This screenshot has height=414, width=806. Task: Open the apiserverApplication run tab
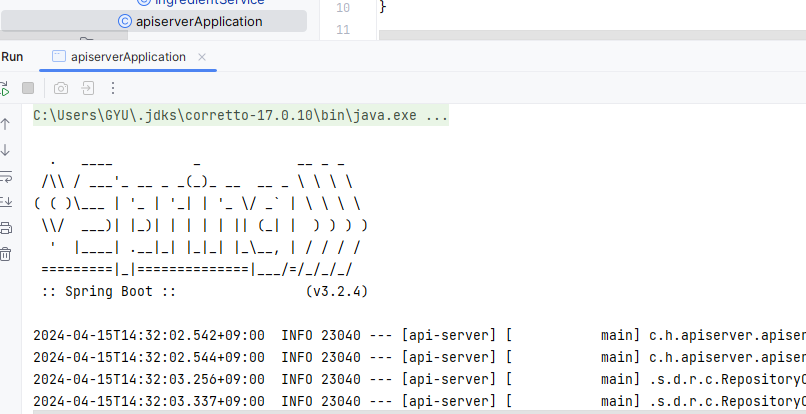pos(128,57)
